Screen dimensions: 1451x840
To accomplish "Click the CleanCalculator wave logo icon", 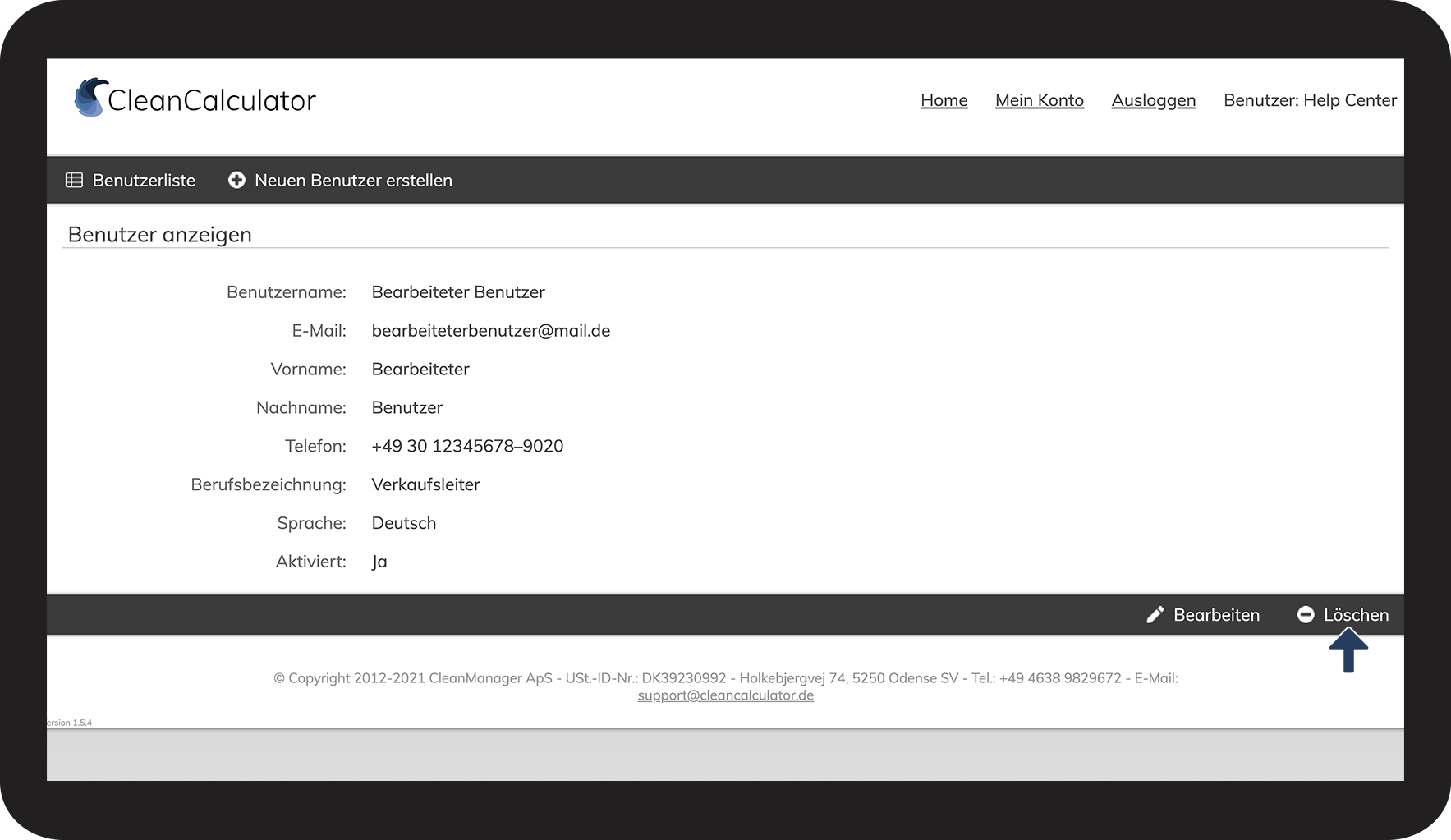I will [91, 98].
